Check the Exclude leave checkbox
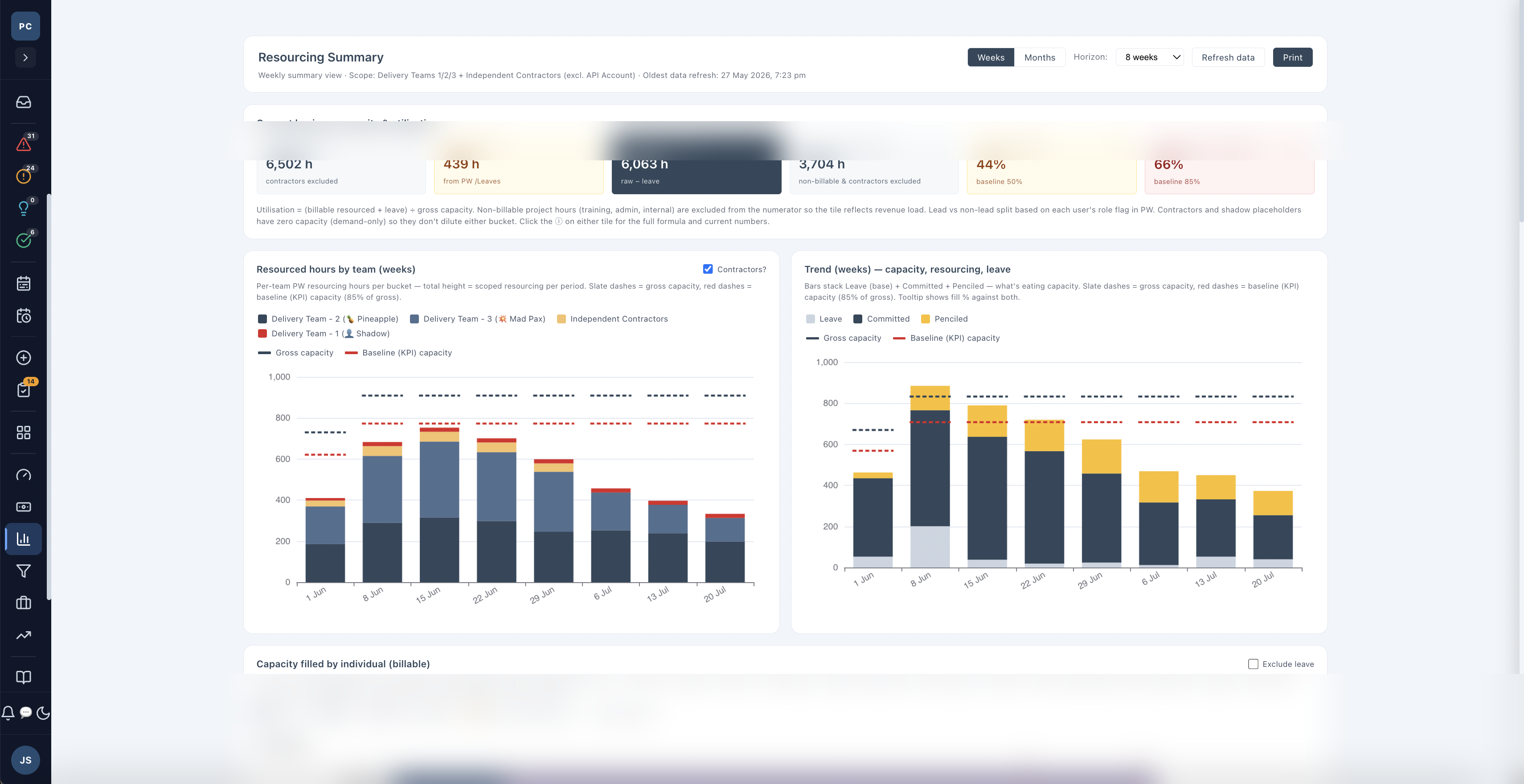The width and height of the screenshot is (1524, 784). click(x=1253, y=664)
